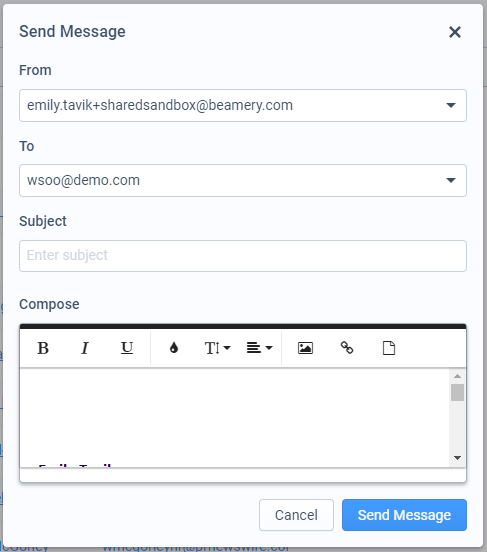Click the Send Message button
487x552 pixels.
coord(404,515)
